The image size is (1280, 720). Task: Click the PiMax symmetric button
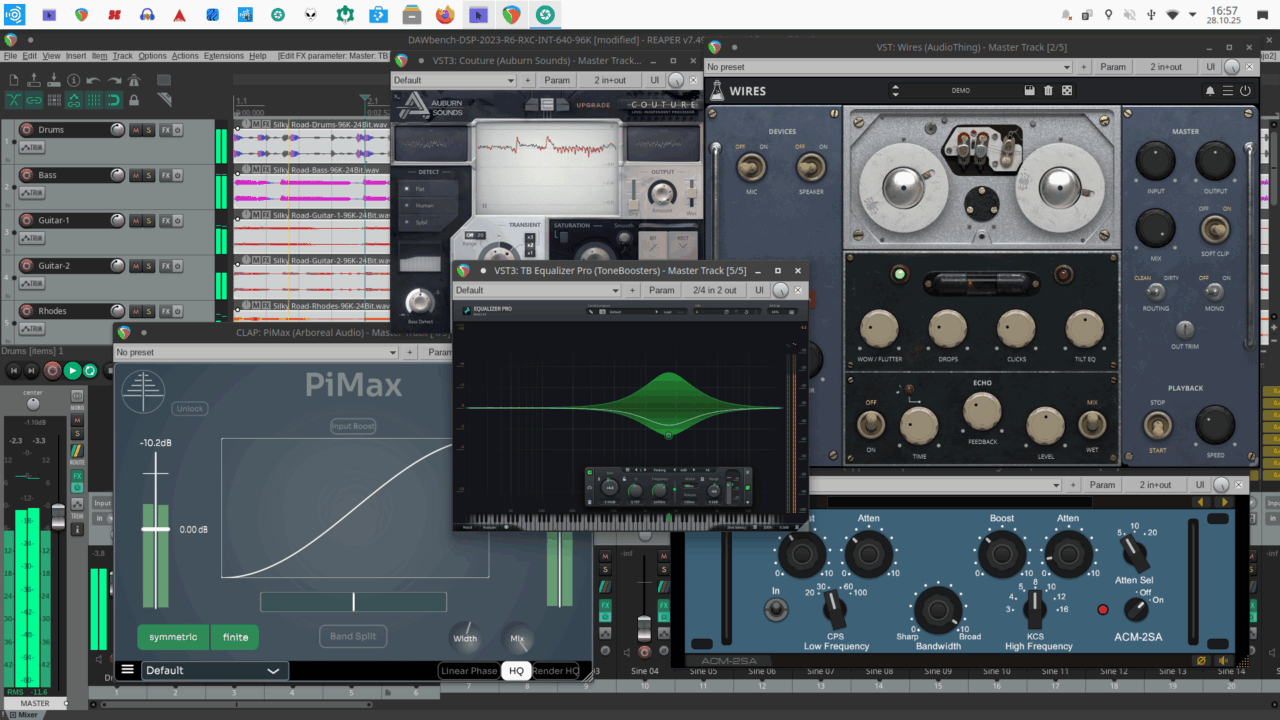point(173,637)
